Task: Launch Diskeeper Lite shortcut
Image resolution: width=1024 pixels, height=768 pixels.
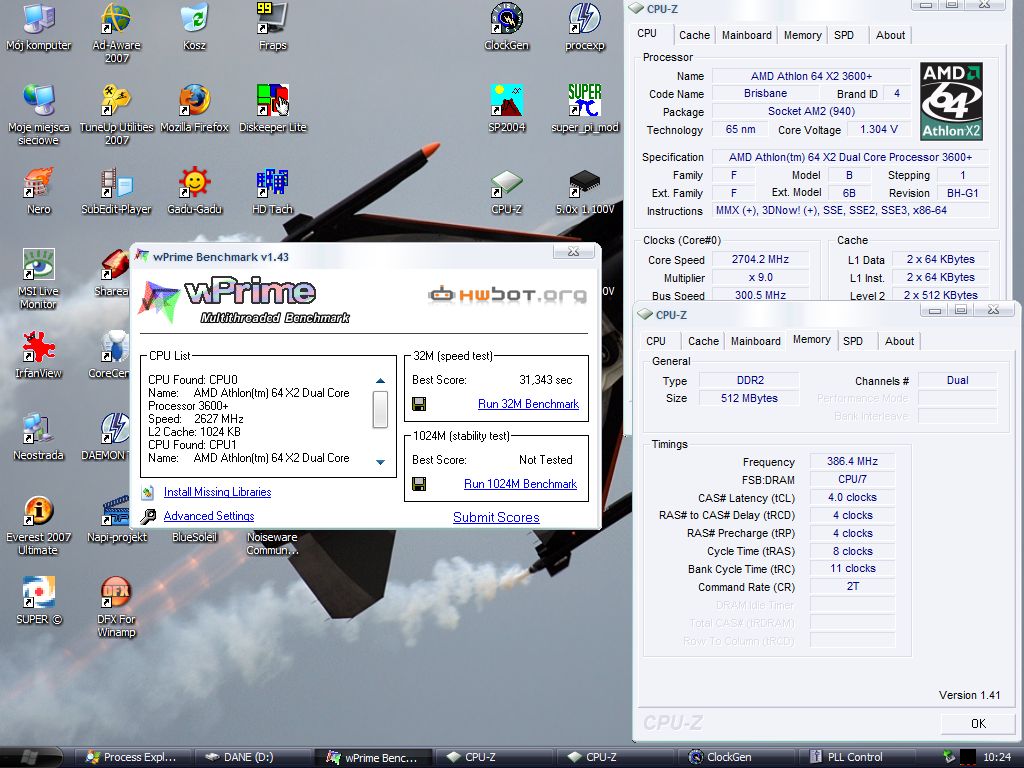Action: 272,108
